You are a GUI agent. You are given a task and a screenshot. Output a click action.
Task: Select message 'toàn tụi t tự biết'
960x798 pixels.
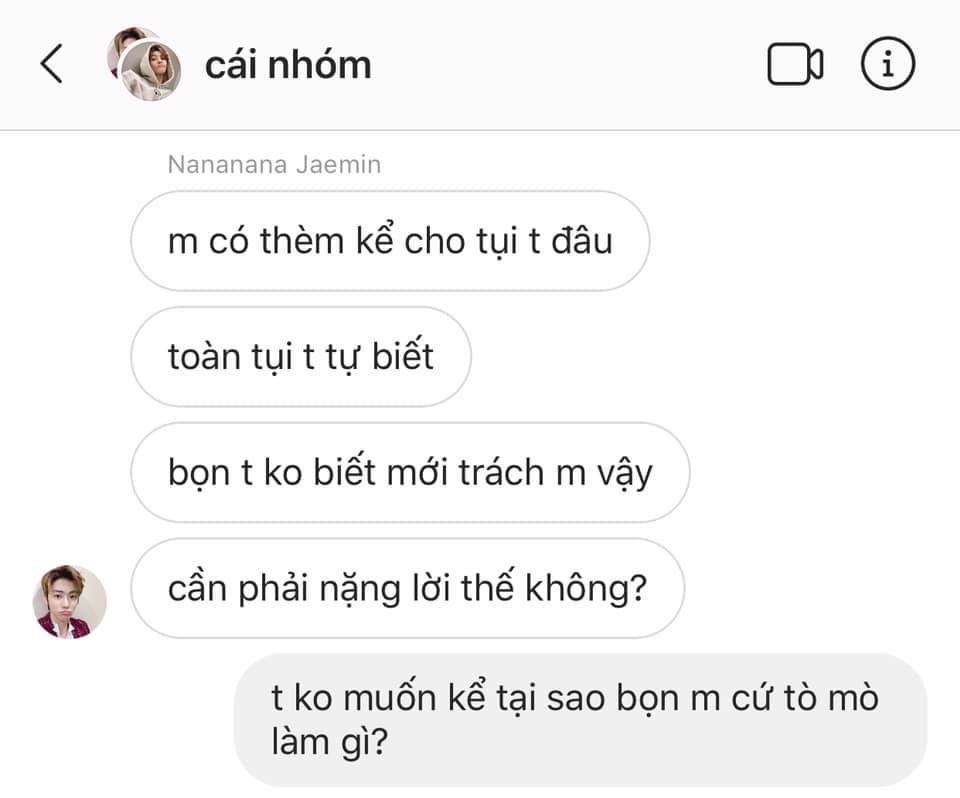(x=301, y=356)
